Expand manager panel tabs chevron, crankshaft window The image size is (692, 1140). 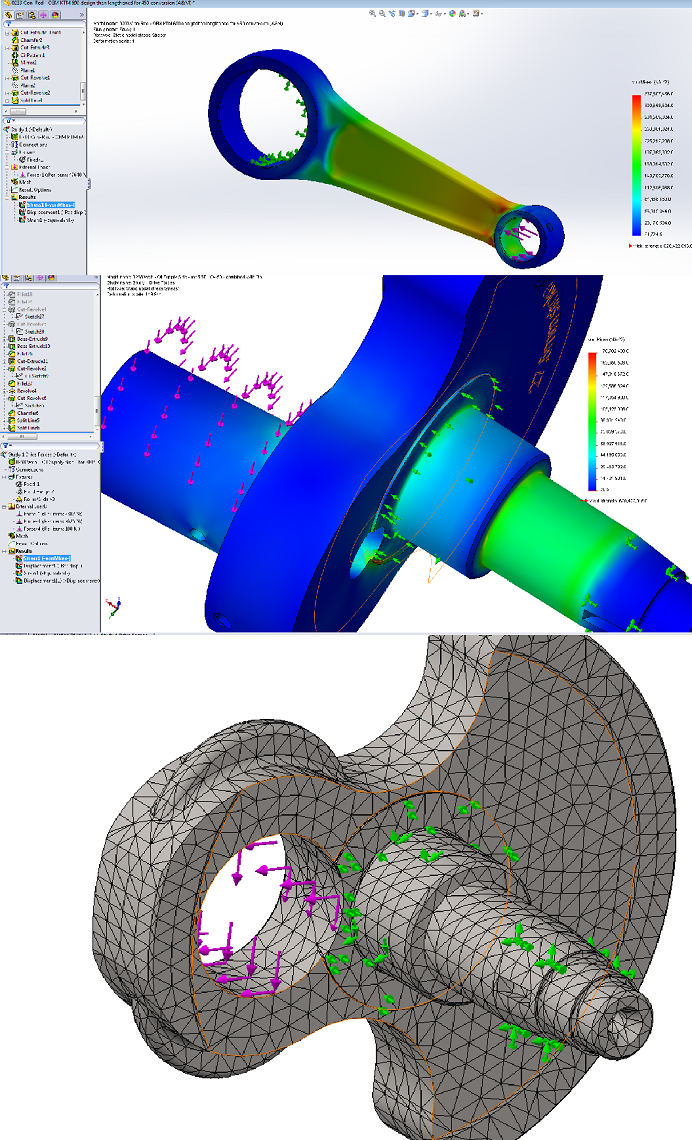(97, 277)
